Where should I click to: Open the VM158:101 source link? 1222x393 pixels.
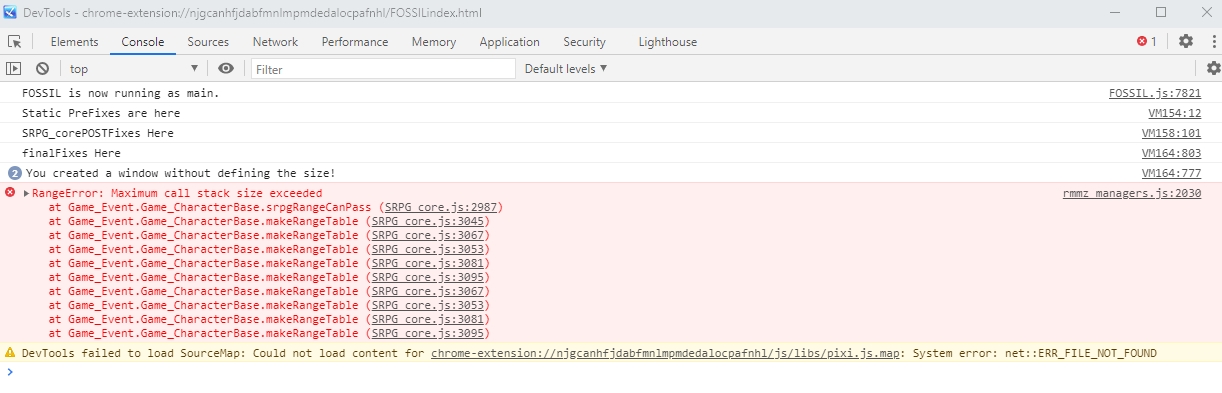[1171, 133]
